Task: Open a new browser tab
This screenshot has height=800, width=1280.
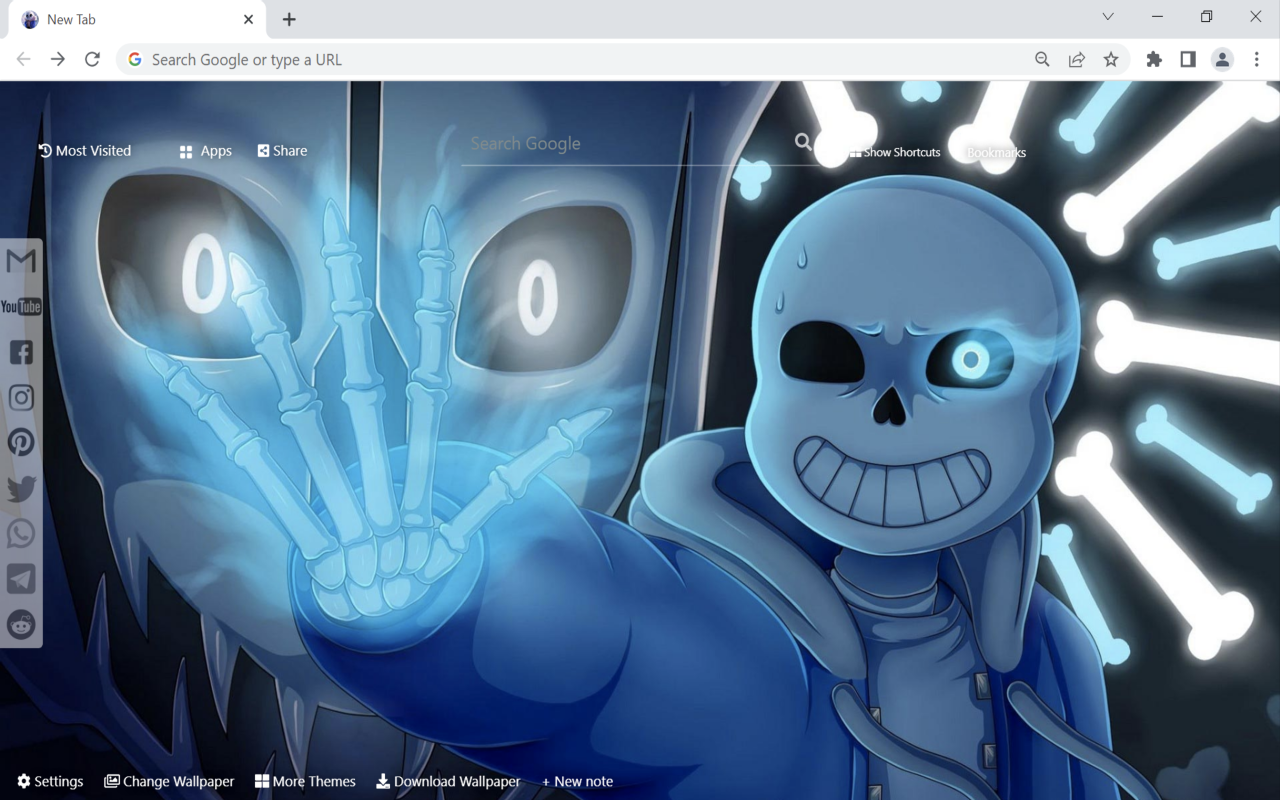Action: click(x=289, y=19)
